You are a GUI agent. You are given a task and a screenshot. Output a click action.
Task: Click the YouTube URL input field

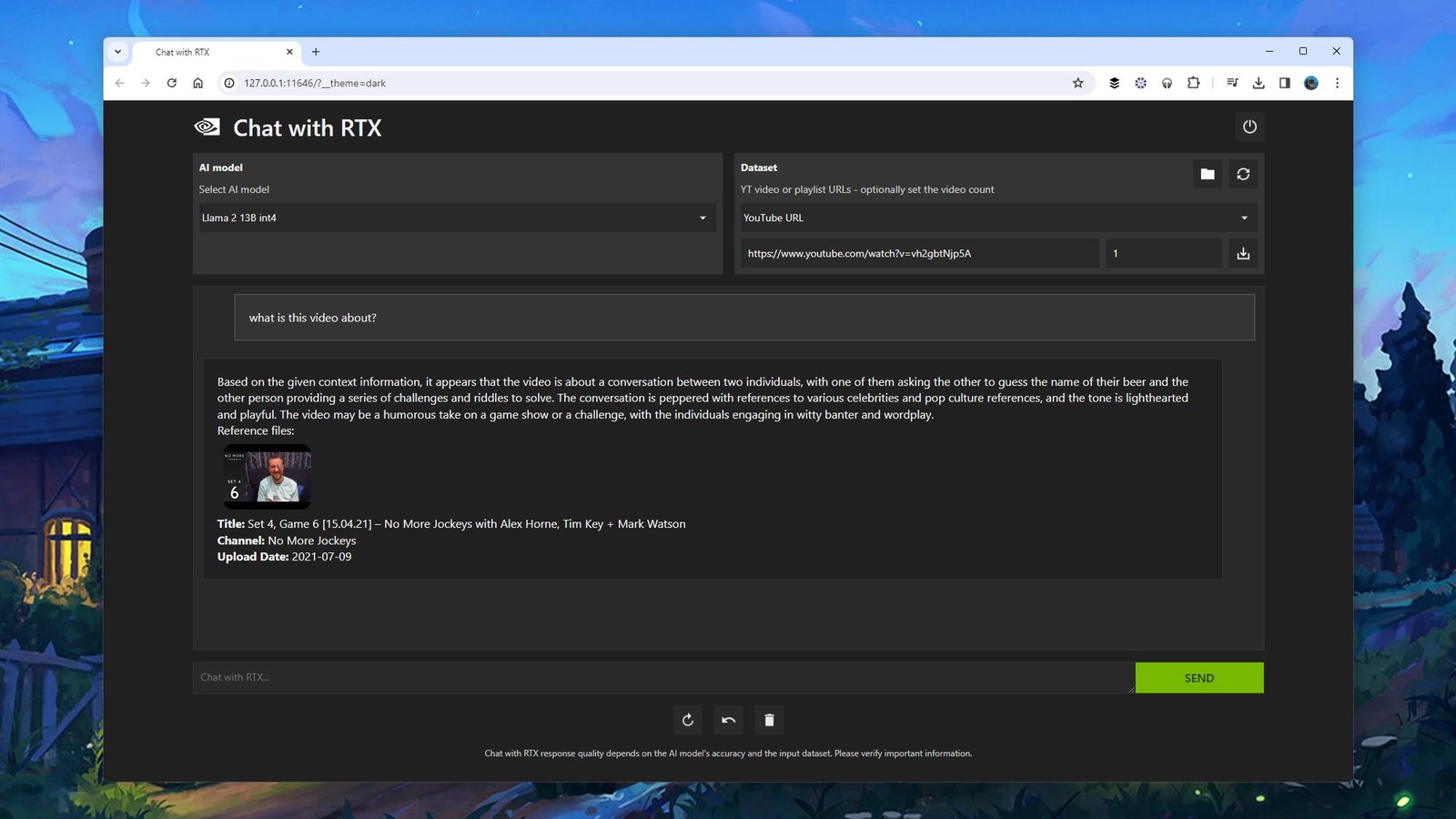pyautogui.click(x=919, y=254)
